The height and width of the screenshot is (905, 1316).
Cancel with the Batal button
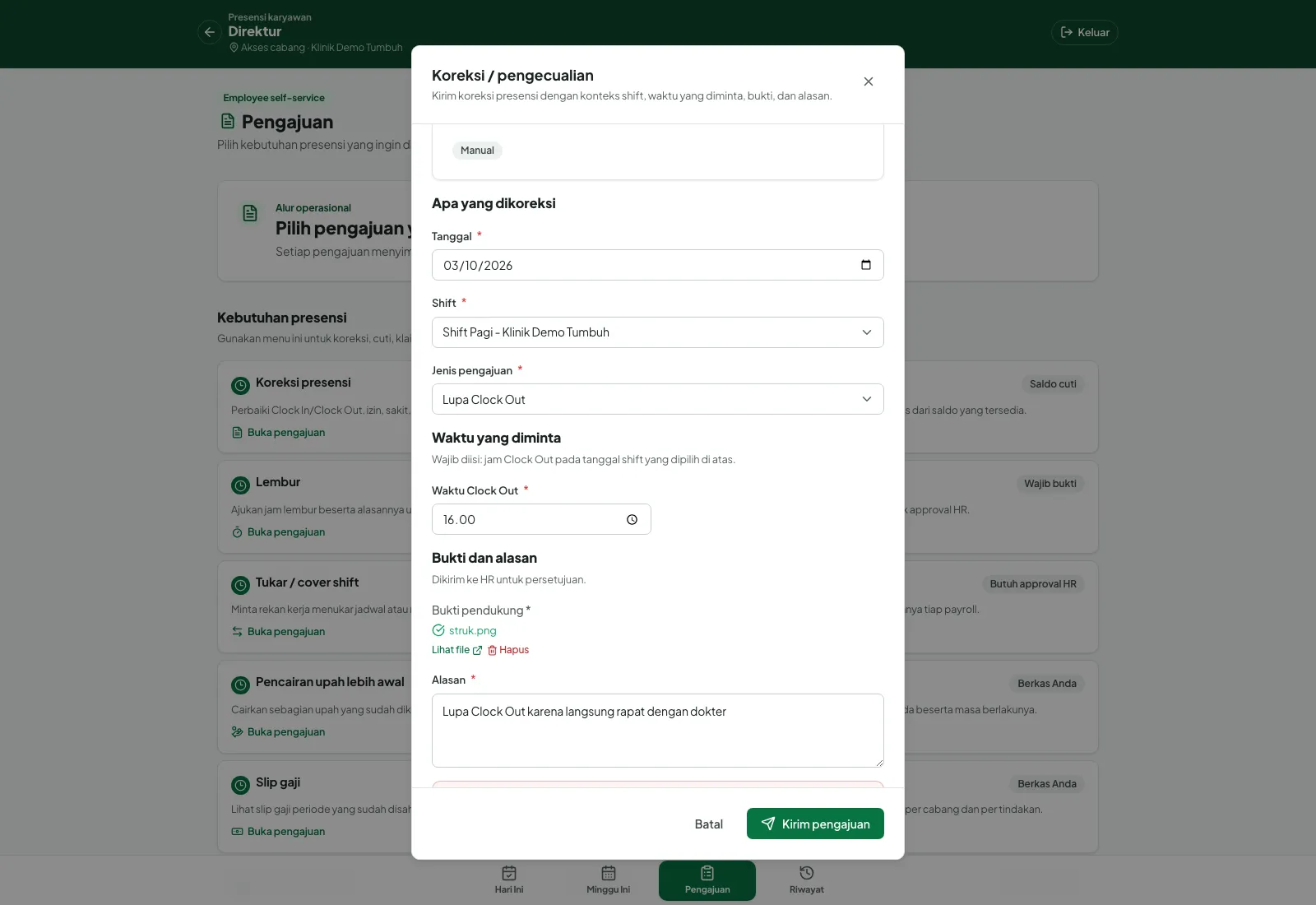(x=709, y=824)
